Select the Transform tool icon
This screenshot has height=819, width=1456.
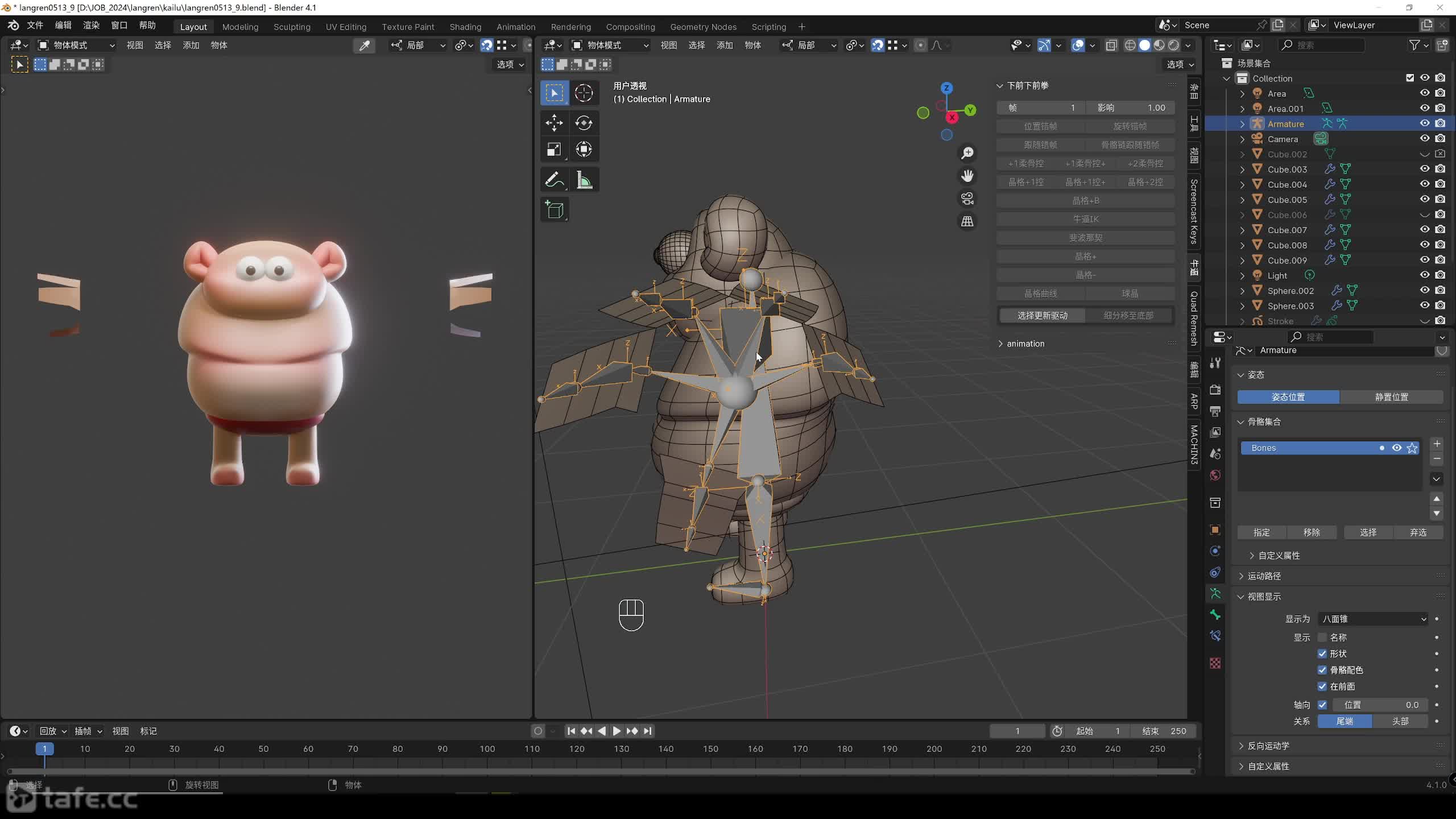(584, 150)
